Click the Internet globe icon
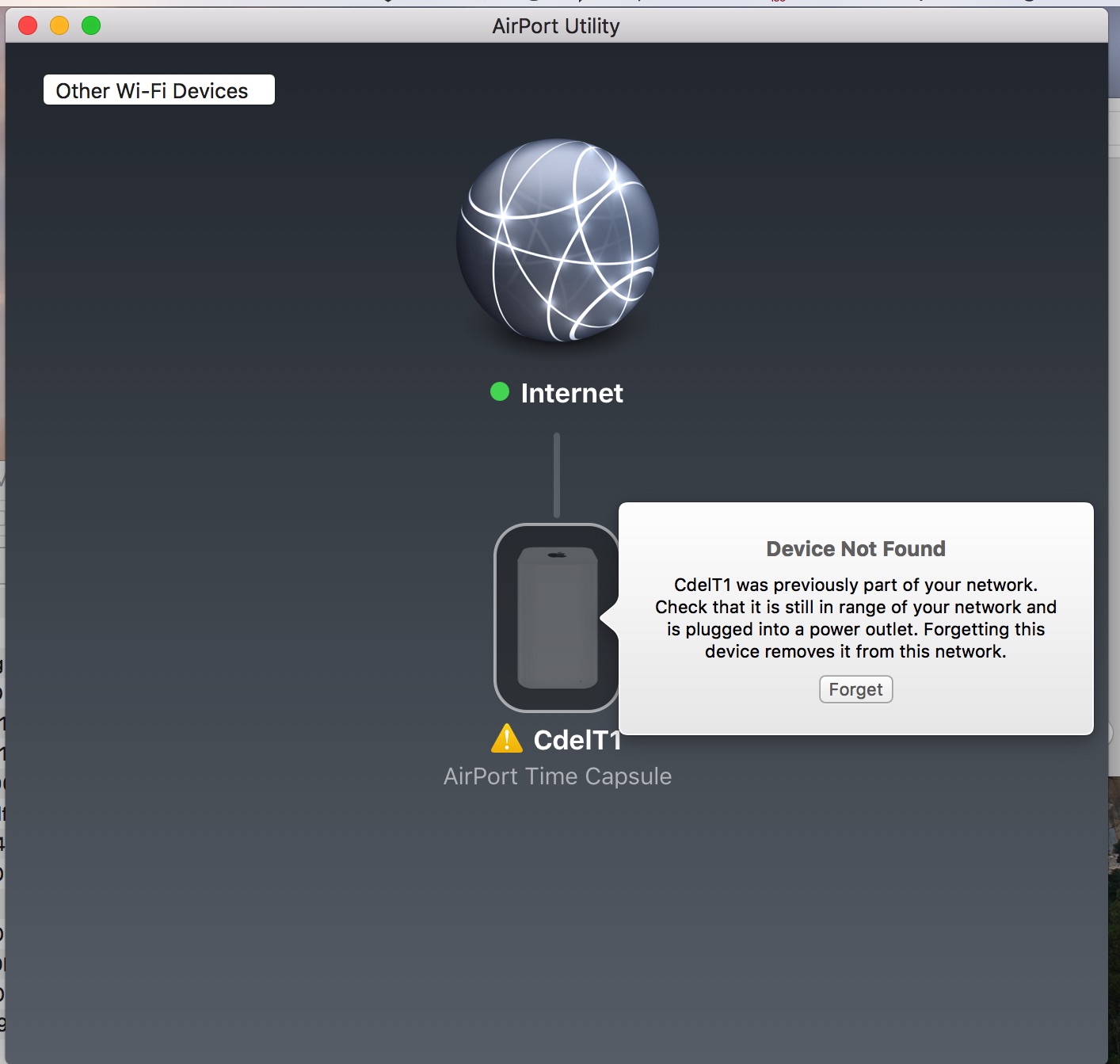1120x1064 pixels. tap(558, 241)
